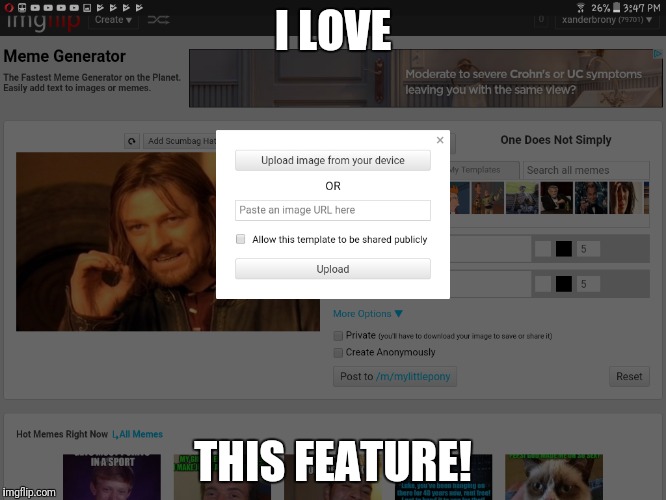666x500 pixels.
Task: Click the Boromir meme preview image
Action: [116, 242]
